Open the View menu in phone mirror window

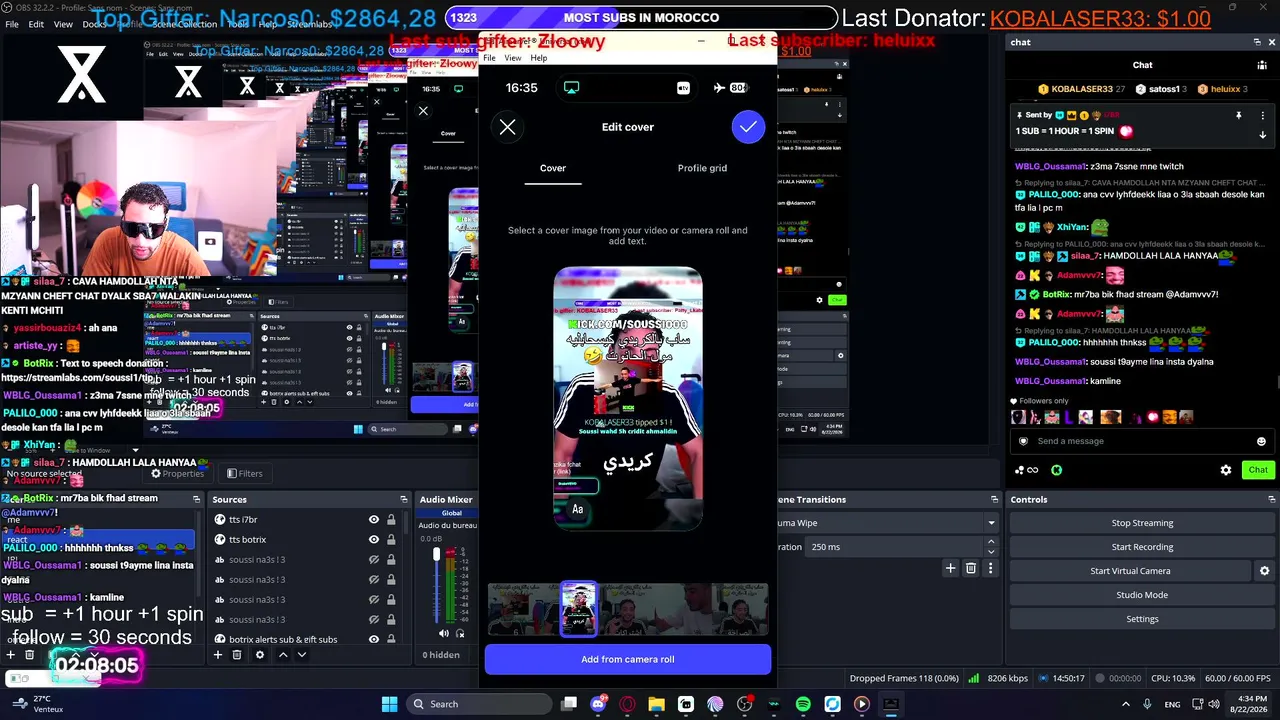pos(513,58)
